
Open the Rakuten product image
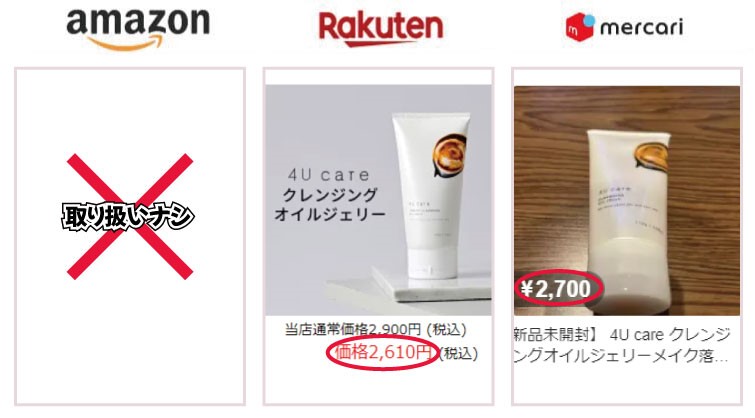pos(378,200)
